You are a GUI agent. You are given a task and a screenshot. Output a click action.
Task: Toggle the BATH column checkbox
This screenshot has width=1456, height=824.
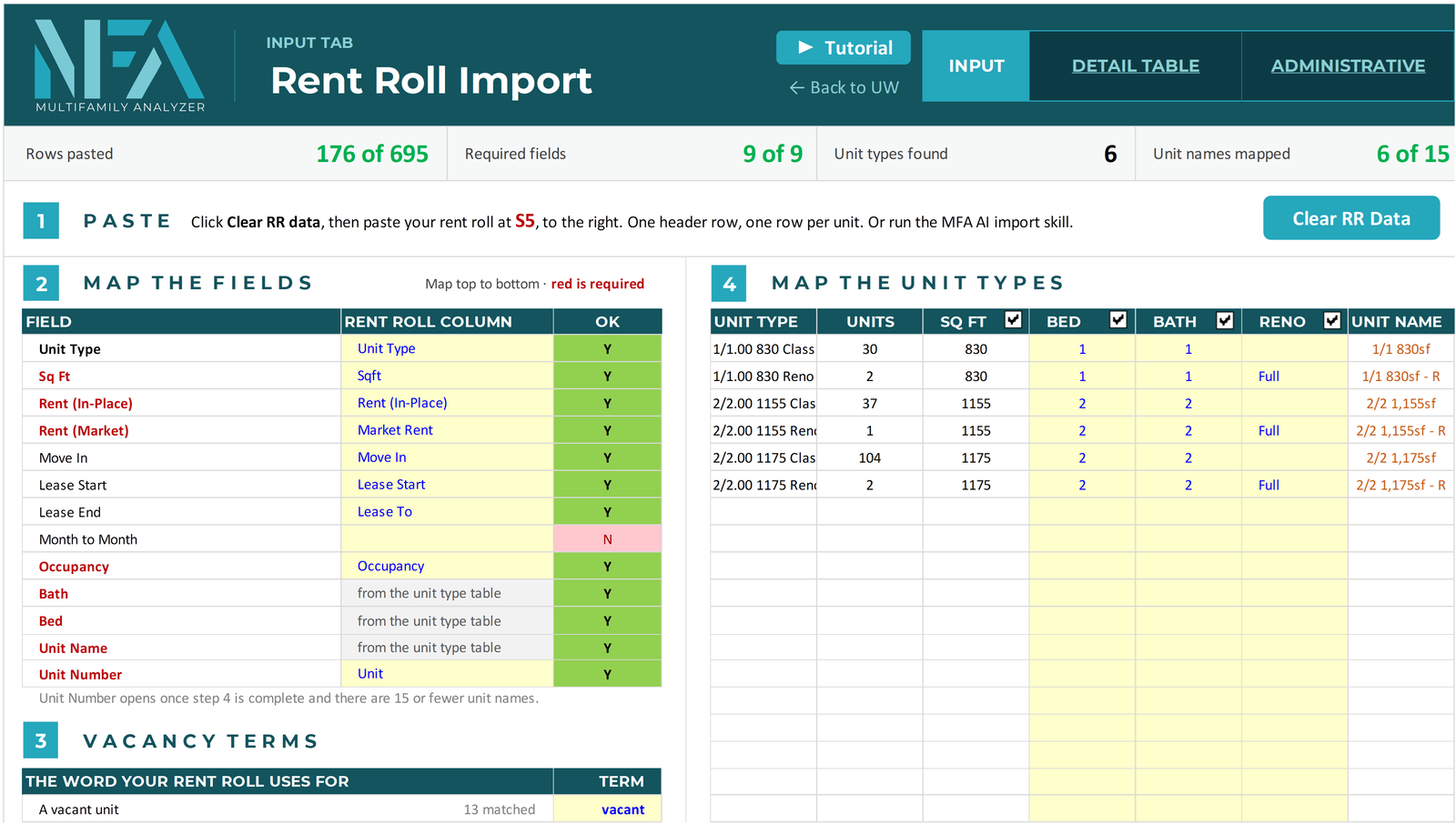click(x=1225, y=320)
